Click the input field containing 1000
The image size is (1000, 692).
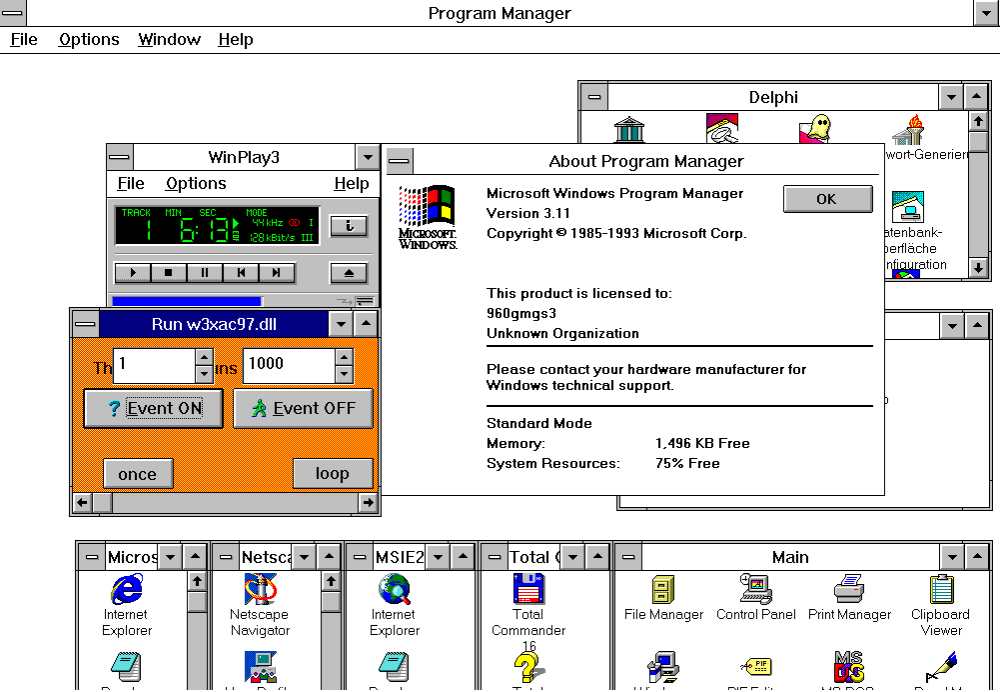point(290,365)
